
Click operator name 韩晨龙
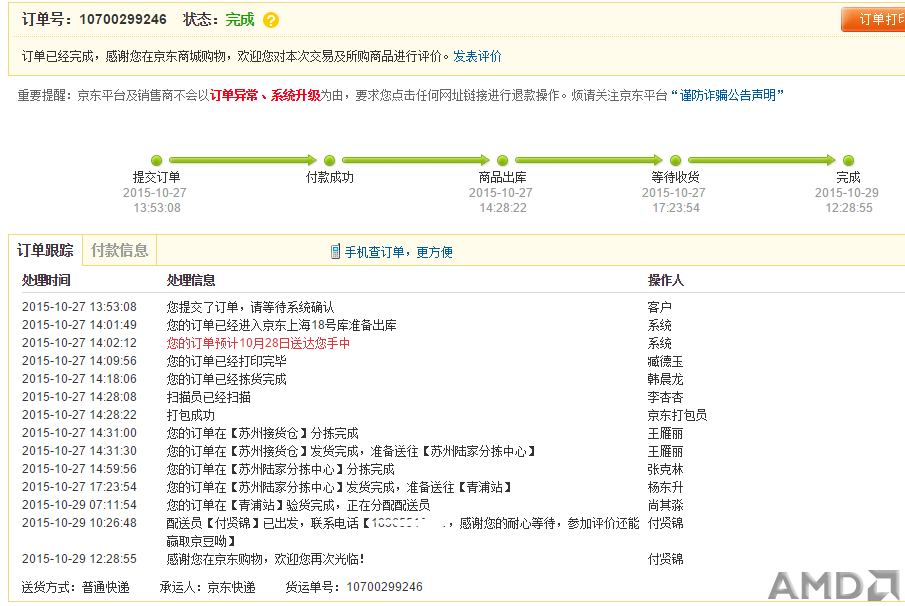(x=665, y=379)
